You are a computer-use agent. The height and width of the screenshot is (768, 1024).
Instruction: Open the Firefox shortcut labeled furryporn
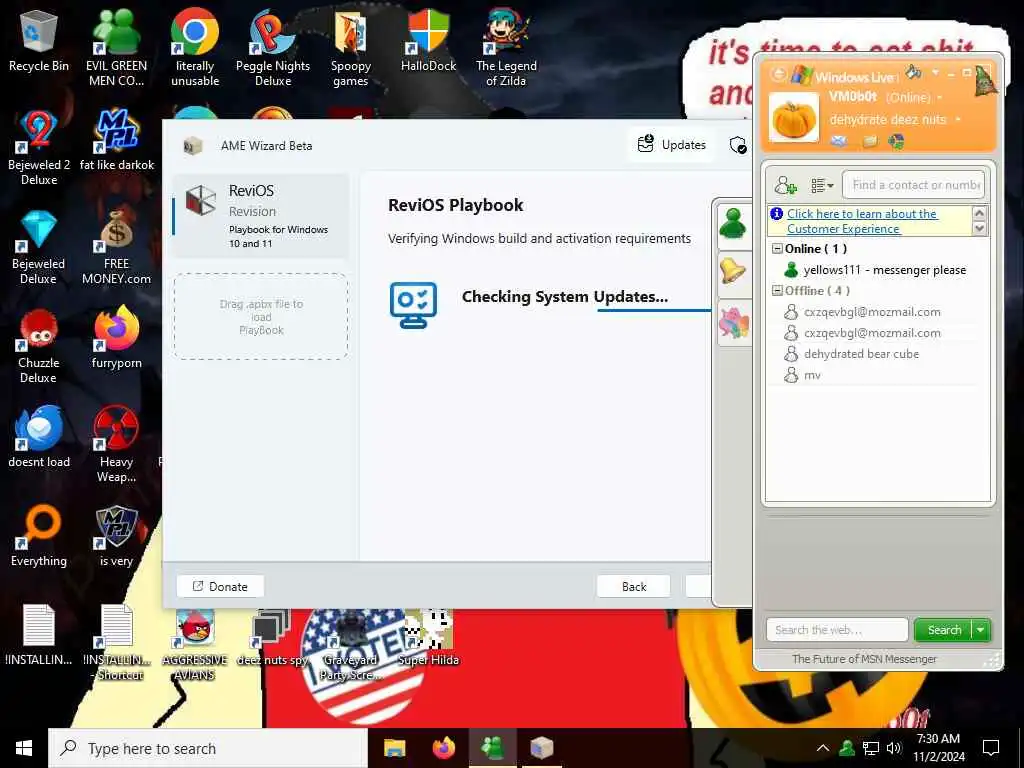click(116, 336)
